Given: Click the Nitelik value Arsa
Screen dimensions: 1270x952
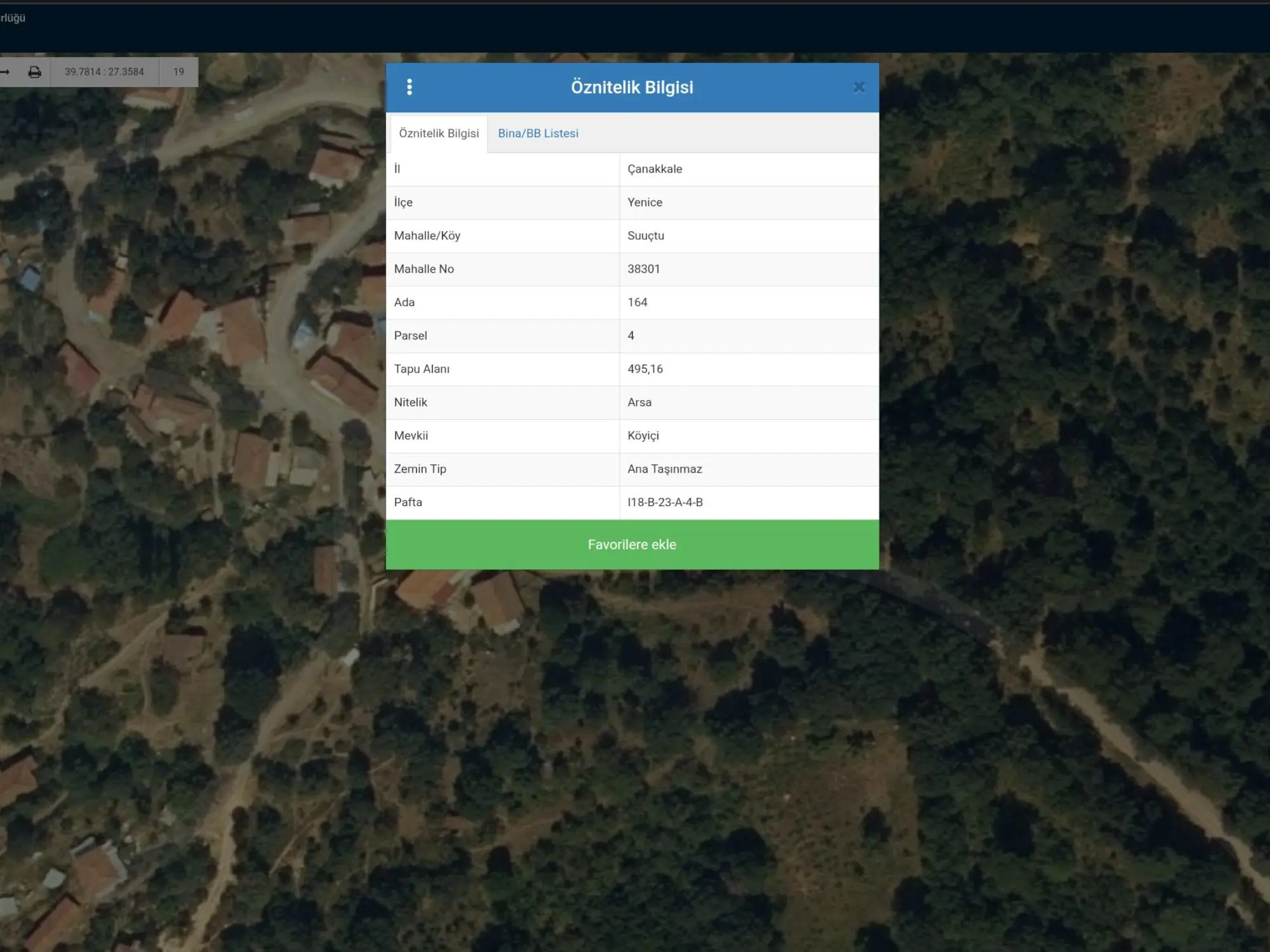Looking at the screenshot, I should pyautogui.click(x=639, y=403).
